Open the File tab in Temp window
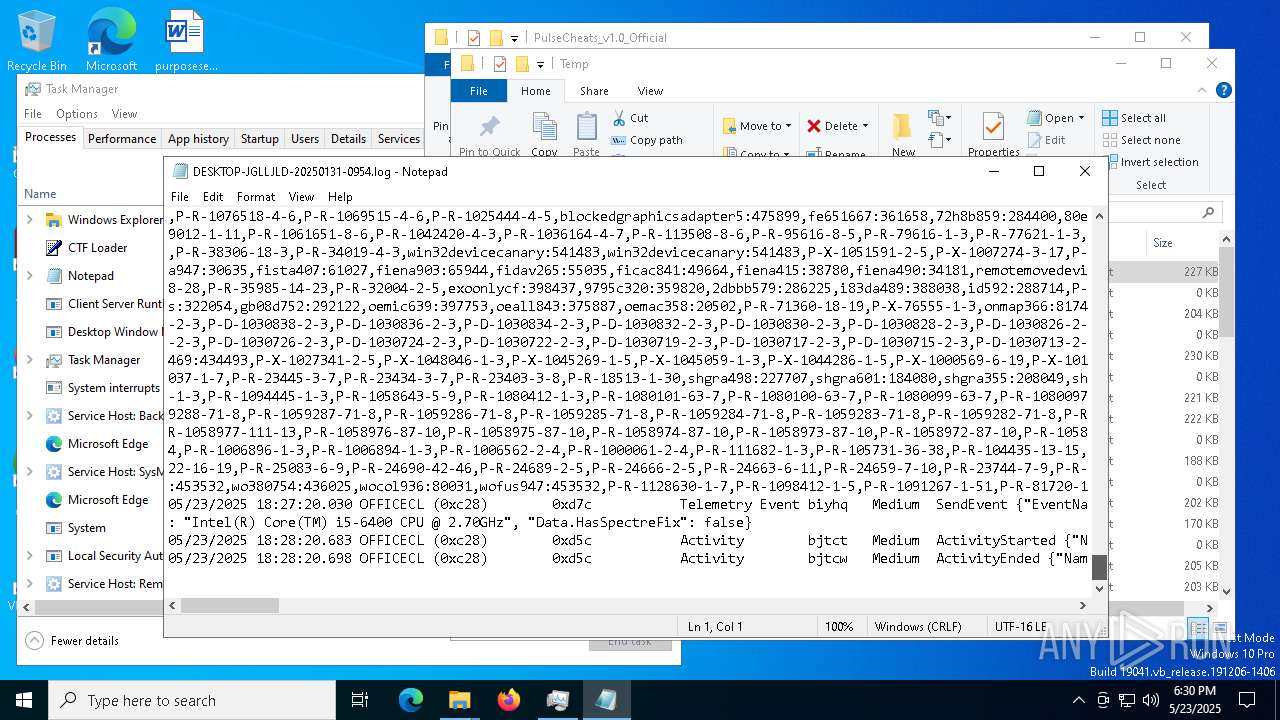The height and width of the screenshot is (720, 1280). (479, 91)
